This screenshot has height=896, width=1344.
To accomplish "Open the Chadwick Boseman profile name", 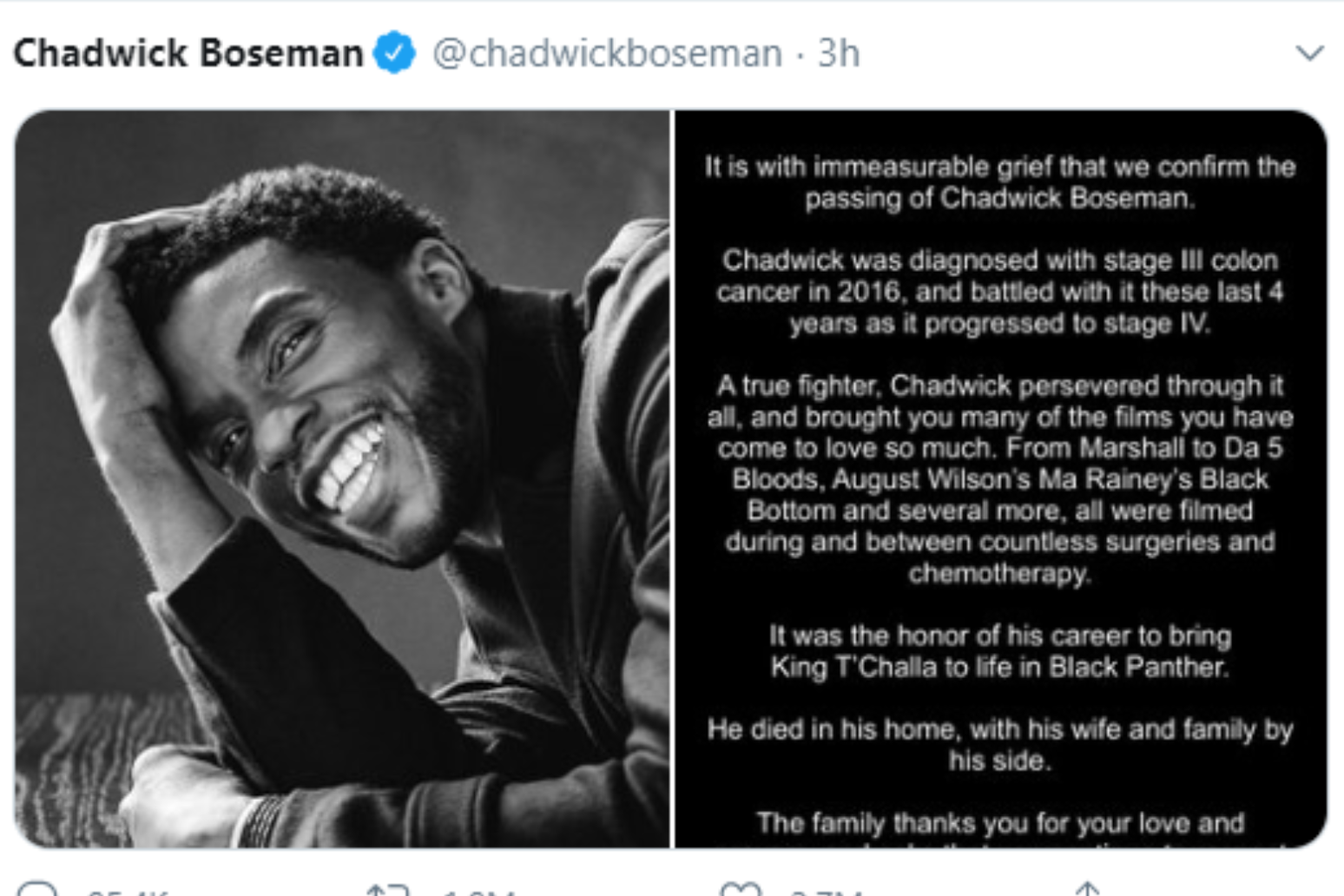I will pos(188,53).
